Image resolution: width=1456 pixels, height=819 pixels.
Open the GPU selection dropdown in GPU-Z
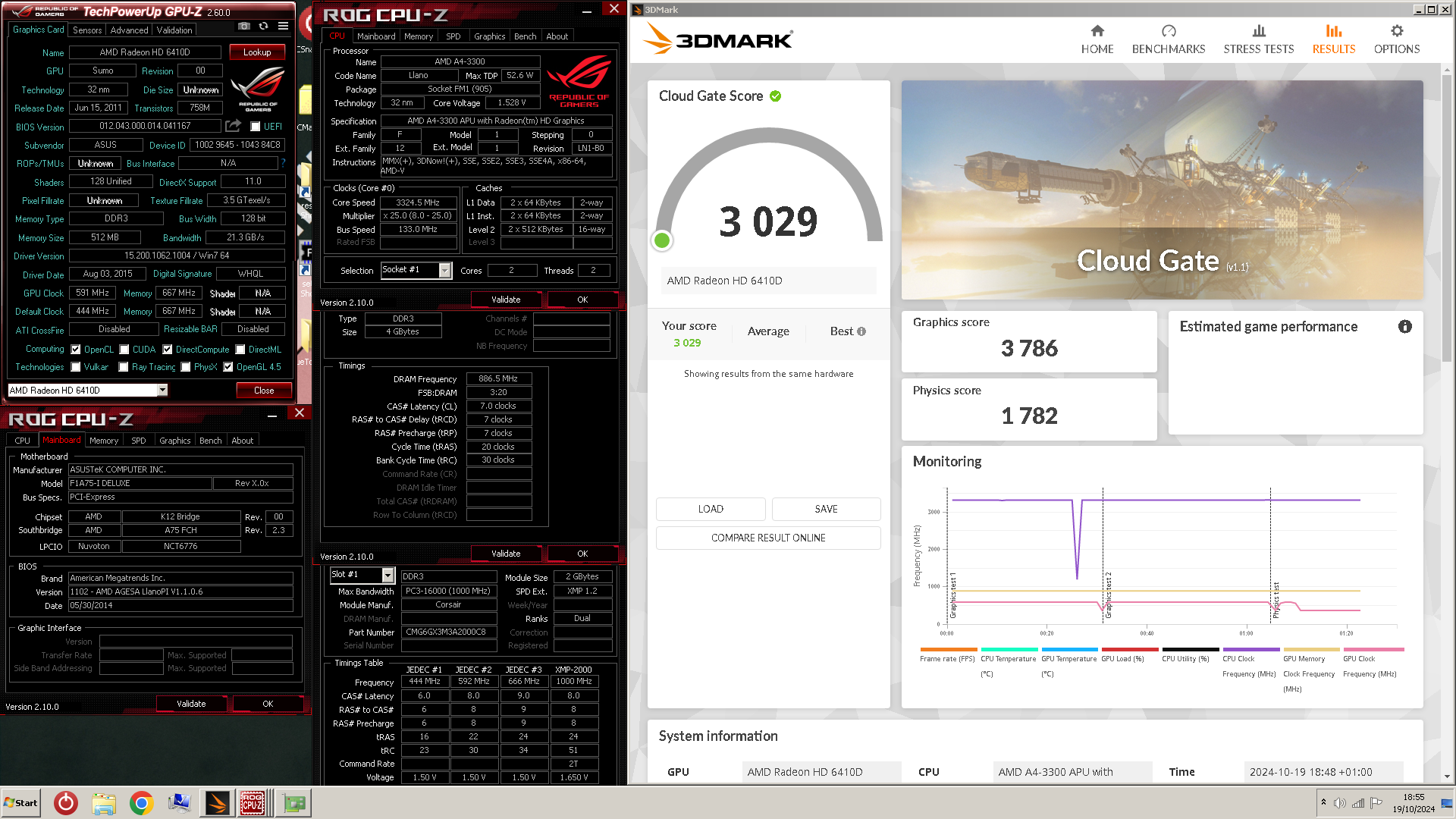[162, 390]
